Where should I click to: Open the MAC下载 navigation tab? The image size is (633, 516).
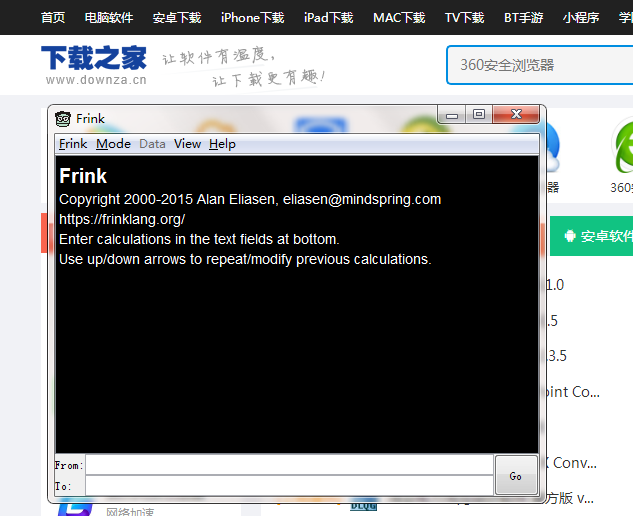pyautogui.click(x=399, y=18)
